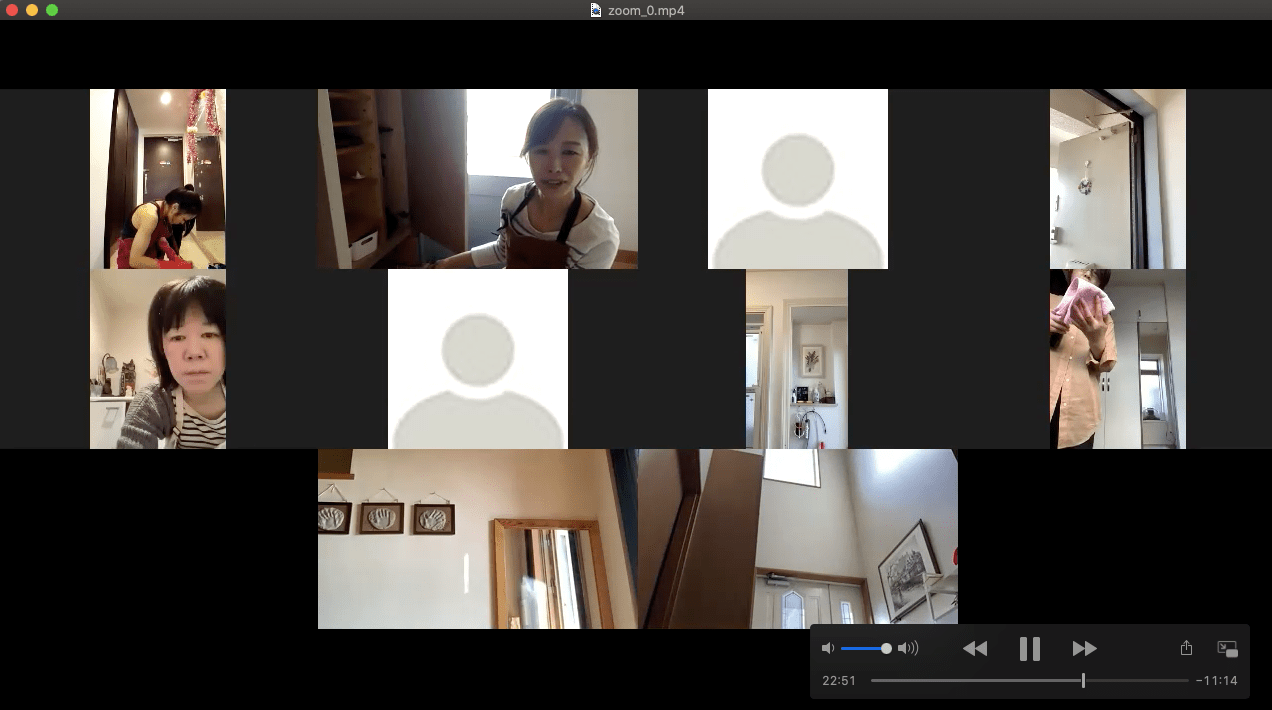
Task: Fast forward the video
Action: click(1084, 649)
